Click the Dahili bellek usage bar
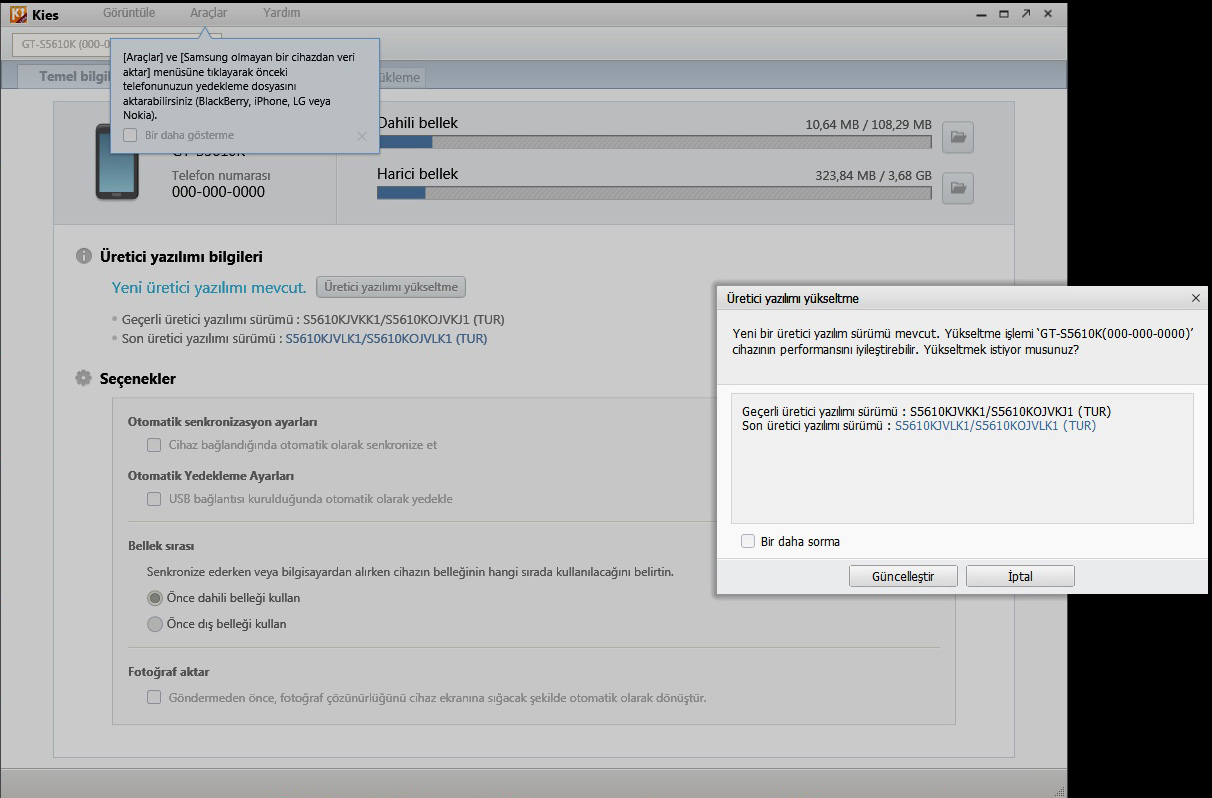Screen dimensions: 1212x798 point(654,142)
